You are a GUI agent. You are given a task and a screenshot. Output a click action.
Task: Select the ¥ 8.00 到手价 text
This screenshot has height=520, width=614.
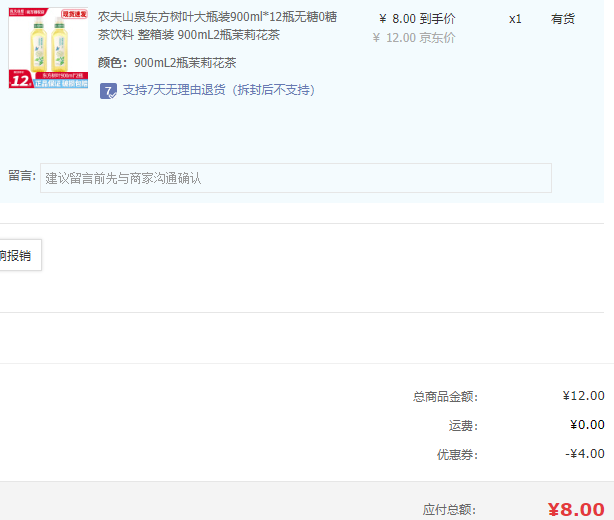tap(417, 18)
